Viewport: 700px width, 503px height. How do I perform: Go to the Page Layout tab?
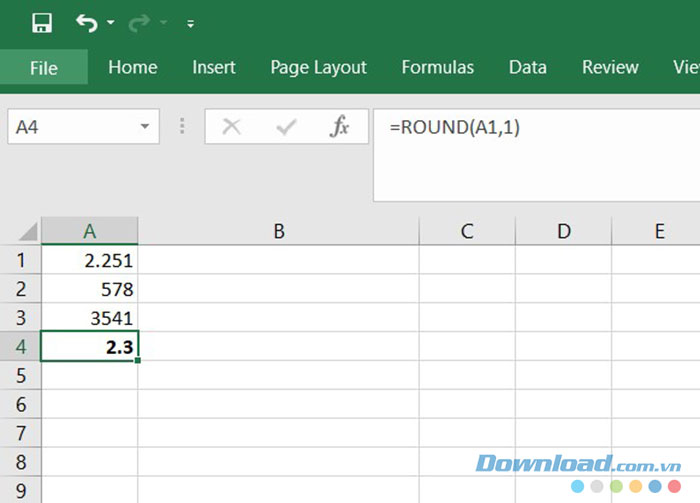click(x=318, y=68)
